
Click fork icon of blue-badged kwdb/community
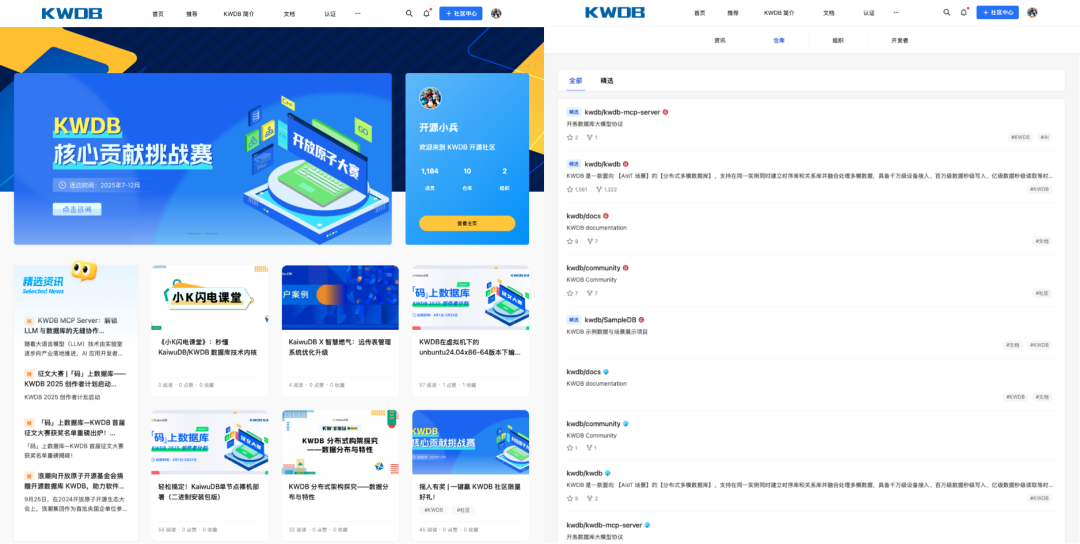[590, 448]
